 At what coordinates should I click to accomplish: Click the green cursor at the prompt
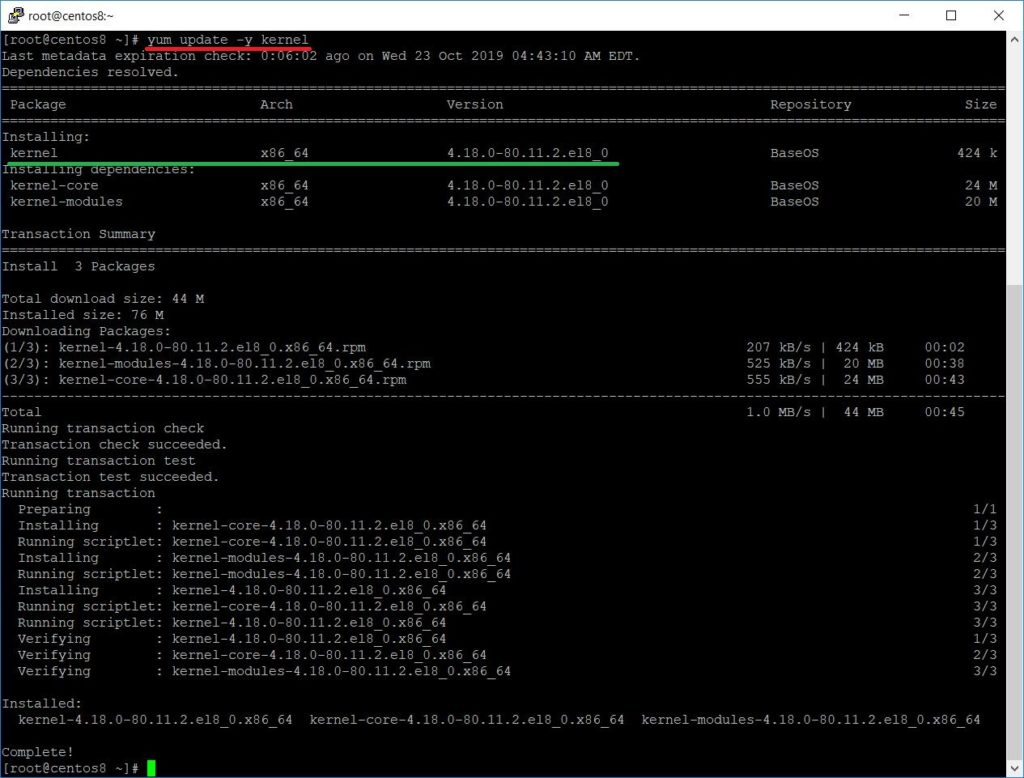pos(151,768)
